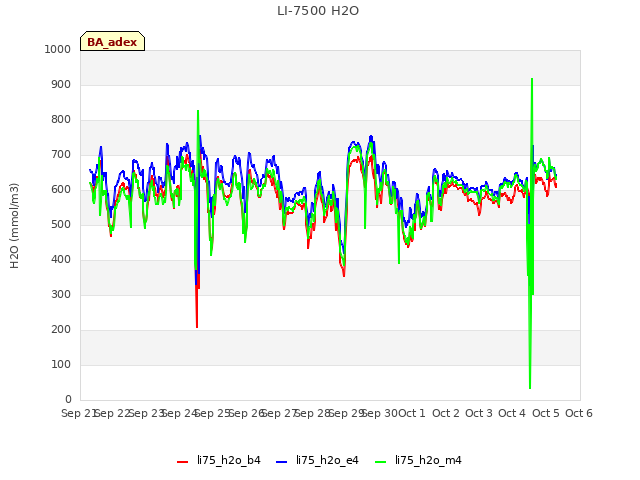Click the green li75_h2o_m4 legend swatch
This screenshot has height=480, width=640.
click(380, 462)
